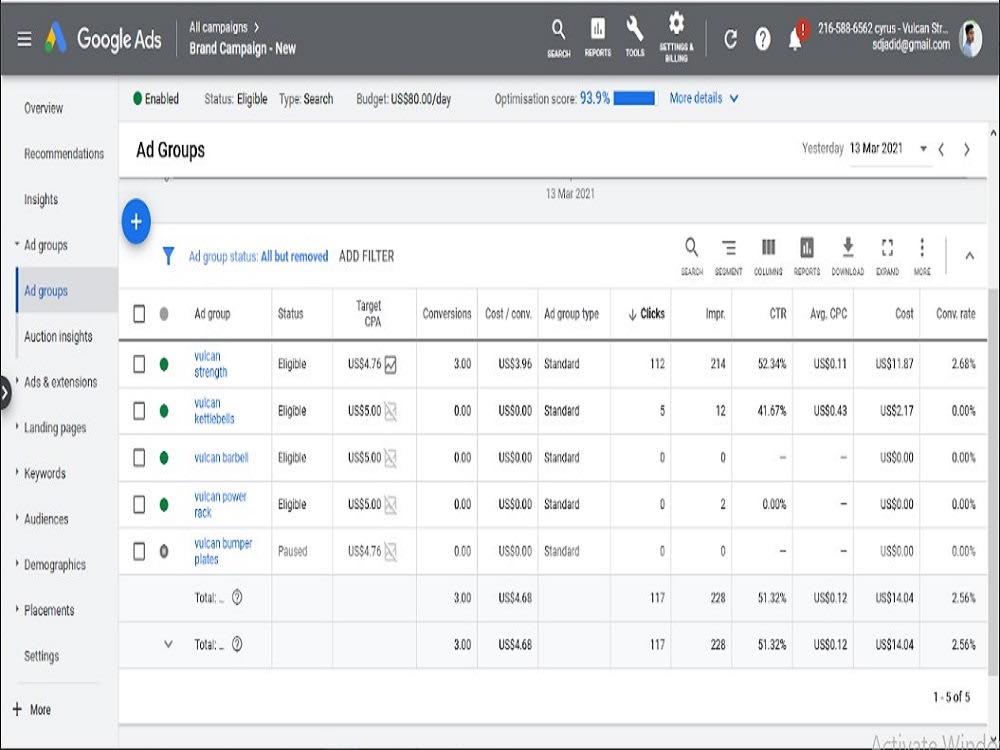Download the ad groups table
Viewport: 1000px width, 750px height.
click(x=848, y=256)
